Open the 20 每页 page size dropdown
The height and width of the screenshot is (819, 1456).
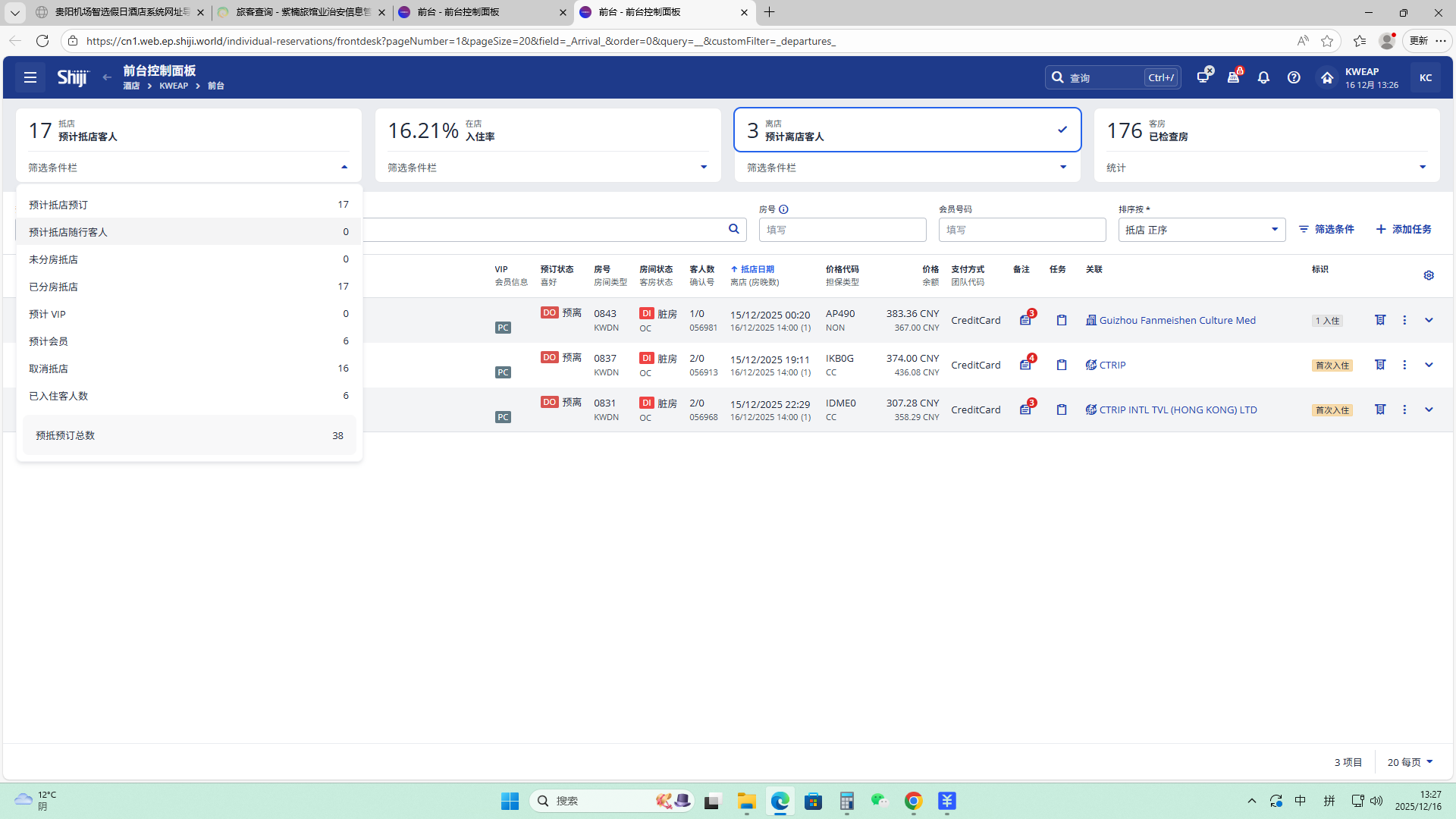[x=1410, y=762]
